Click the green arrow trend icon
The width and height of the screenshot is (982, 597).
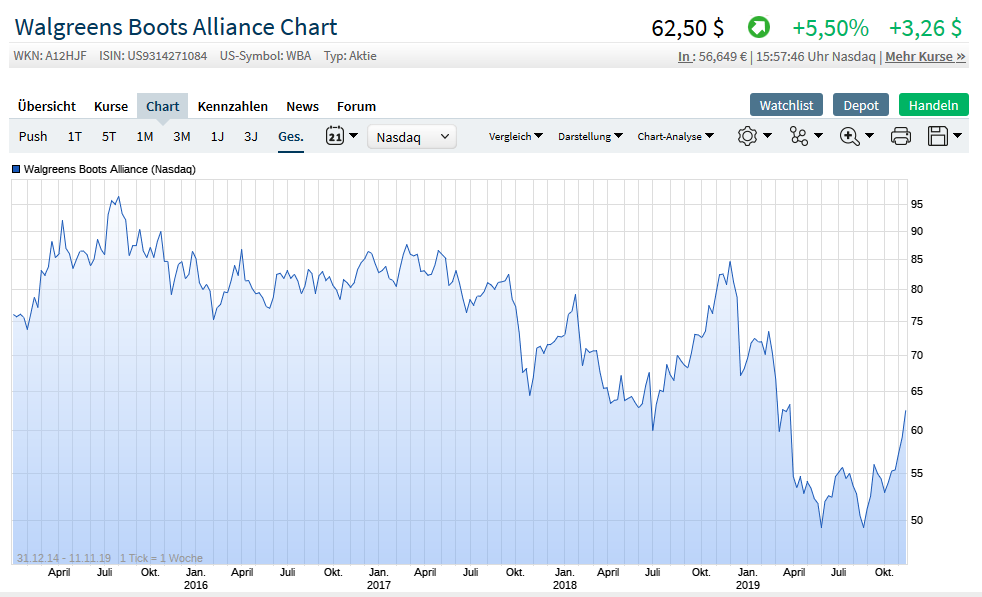[759, 27]
